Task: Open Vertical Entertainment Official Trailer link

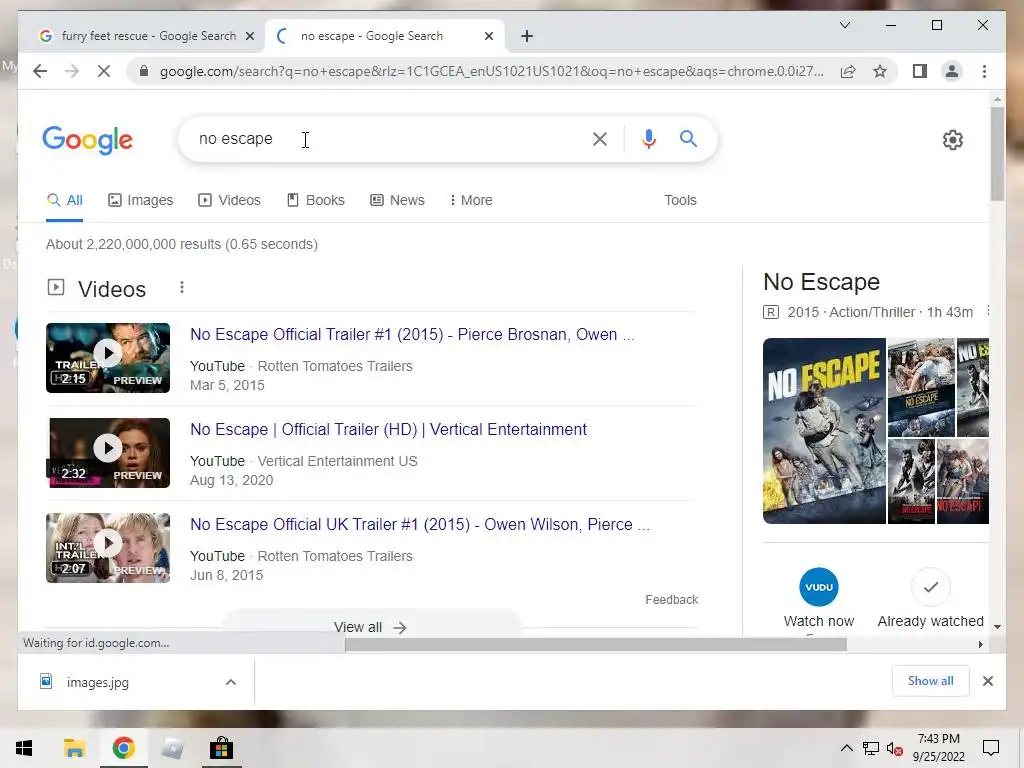Action: 388,430
